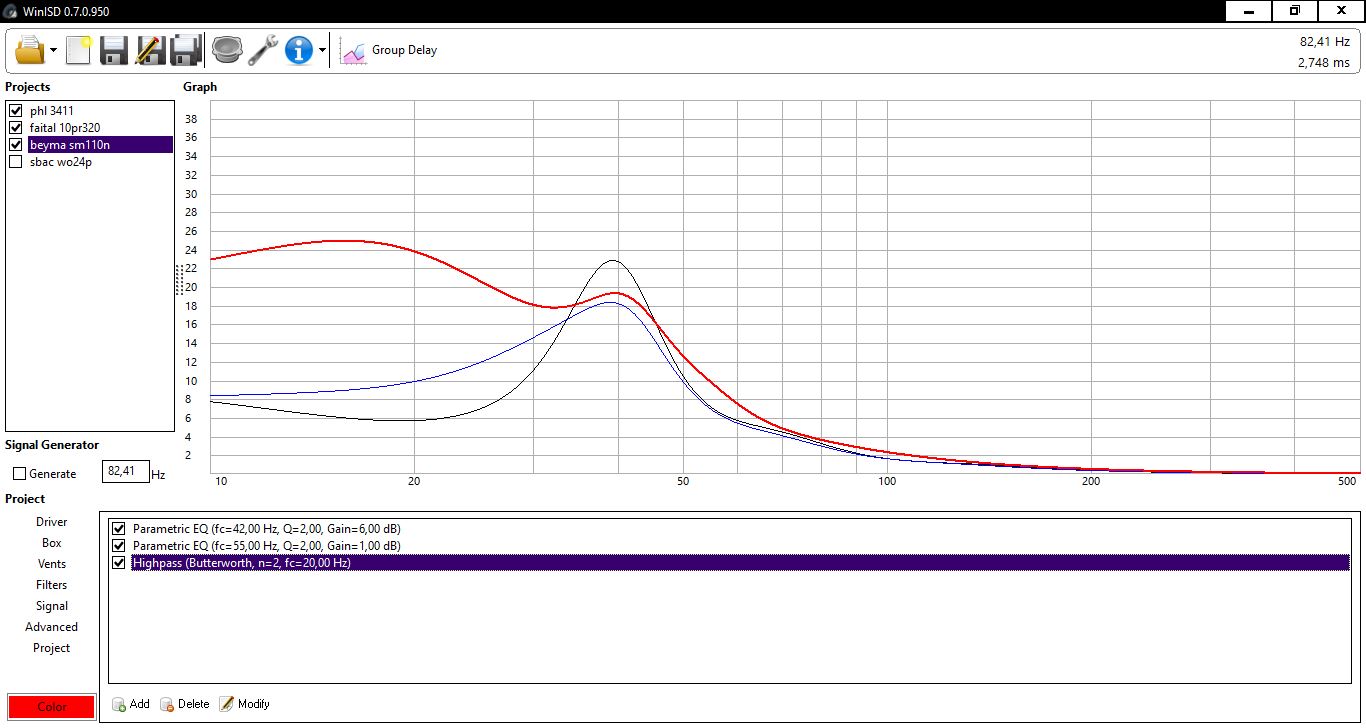Open project using the folder icon
Viewport: 1366px width, 728px height.
(30, 49)
